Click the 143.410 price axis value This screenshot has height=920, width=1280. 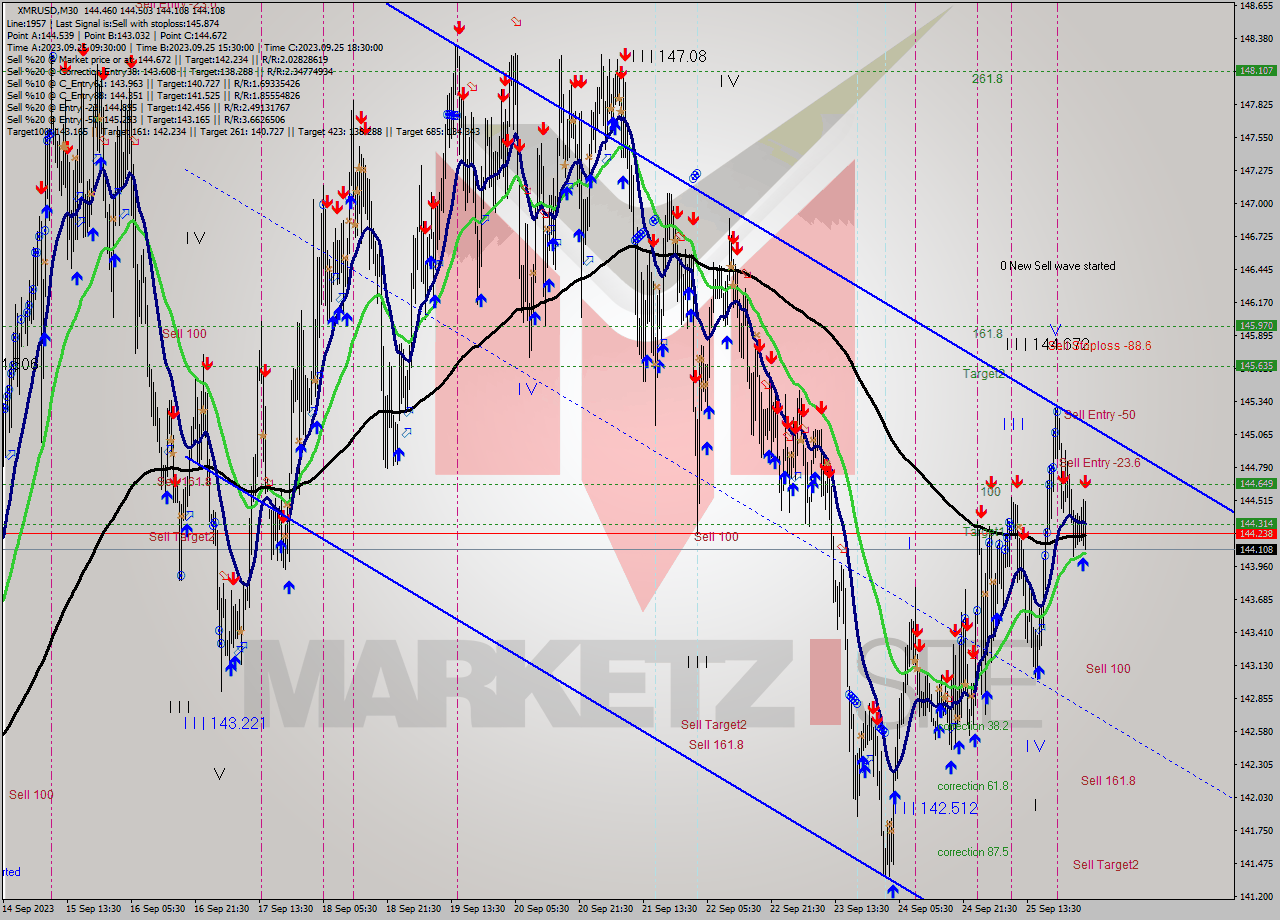coord(1256,633)
